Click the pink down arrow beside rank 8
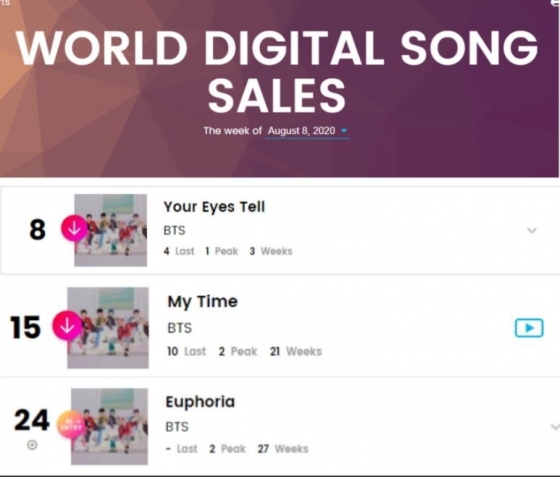The image size is (560, 477). click(x=74, y=228)
